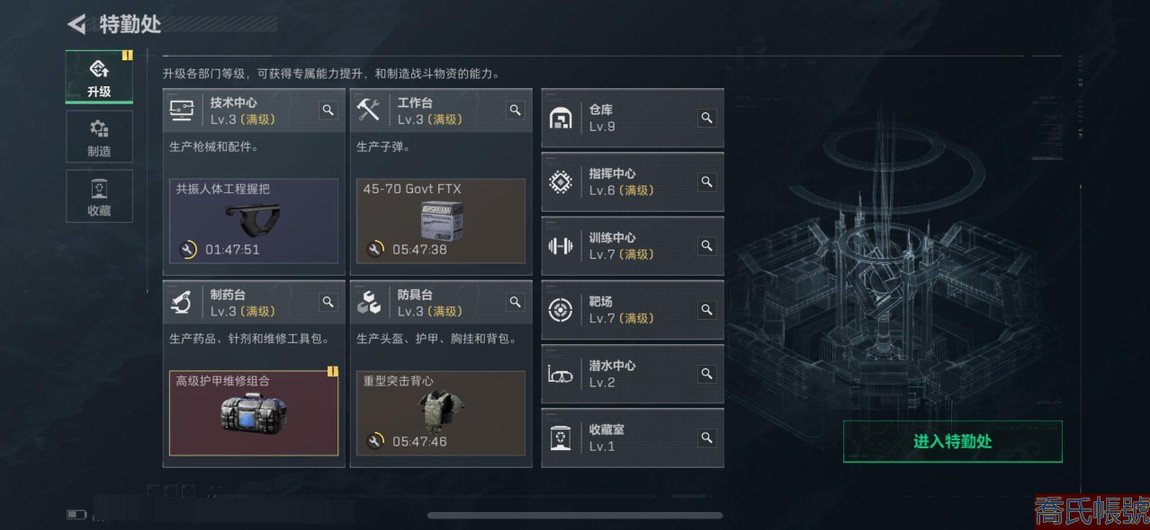Inspect 靶场 with its magnifier icon
This screenshot has width=1150, height=530.
coord(706,309)
